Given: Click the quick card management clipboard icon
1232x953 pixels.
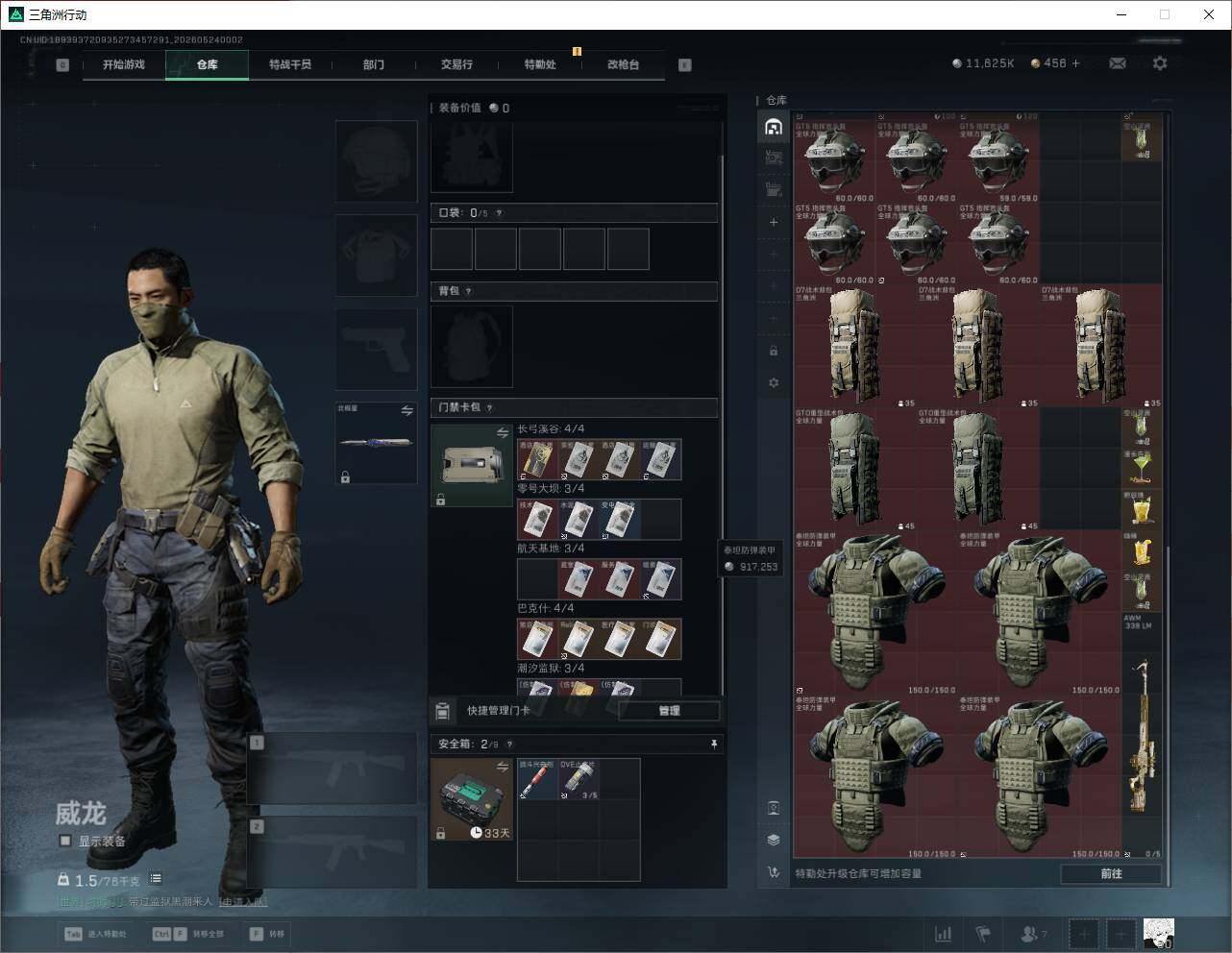Looking at the screenshot, I should point(443,711).
